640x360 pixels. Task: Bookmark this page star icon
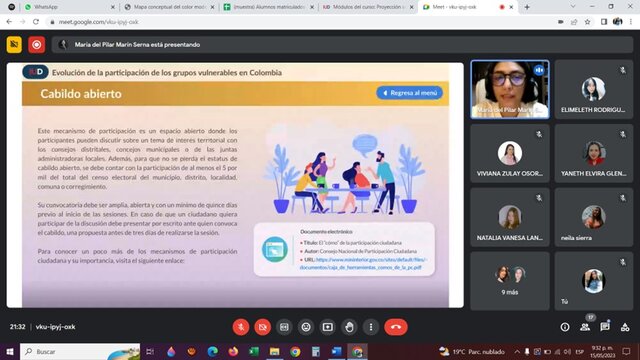(587, 22)
